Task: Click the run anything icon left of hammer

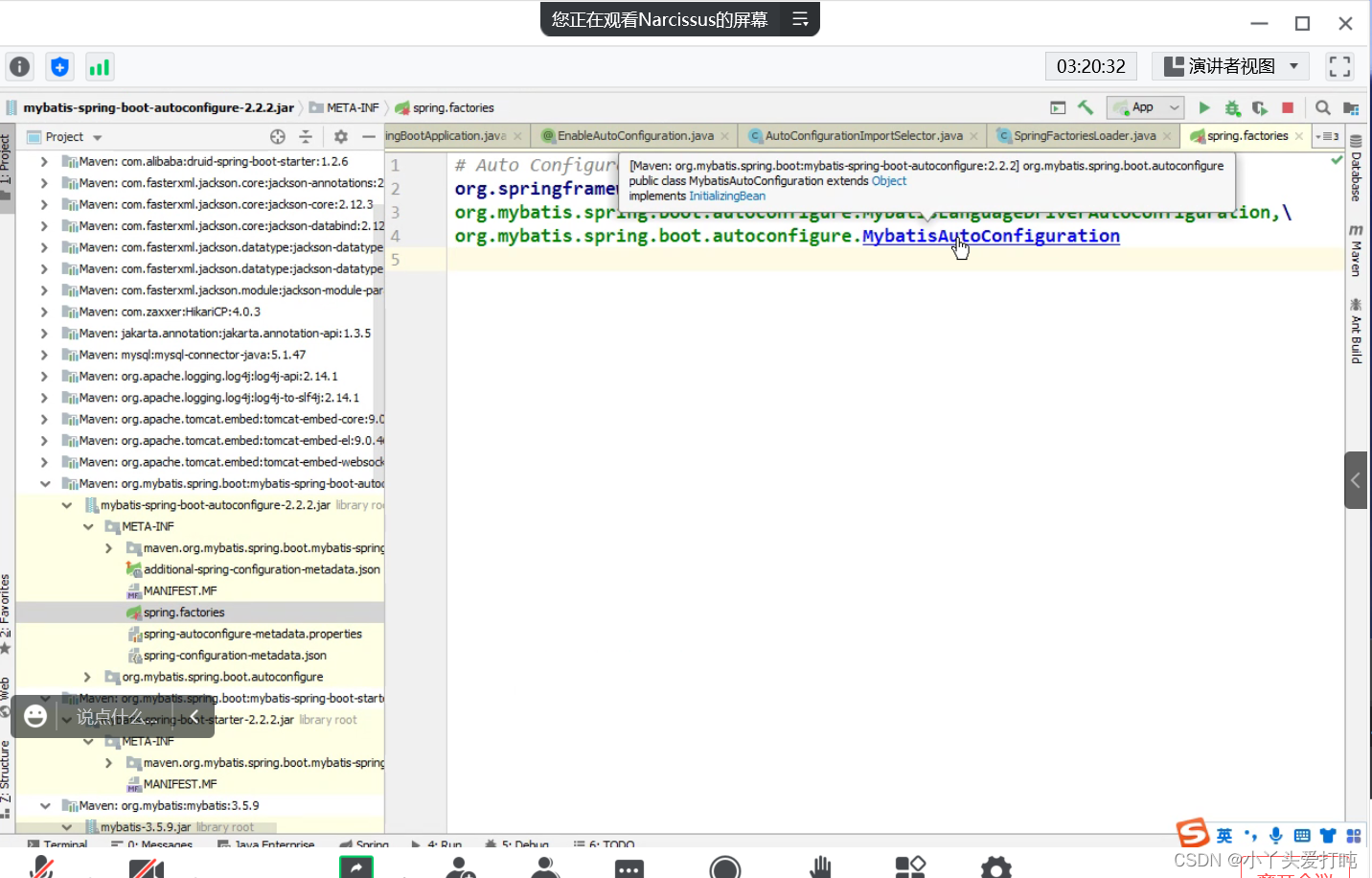Action: [1058, 107]
